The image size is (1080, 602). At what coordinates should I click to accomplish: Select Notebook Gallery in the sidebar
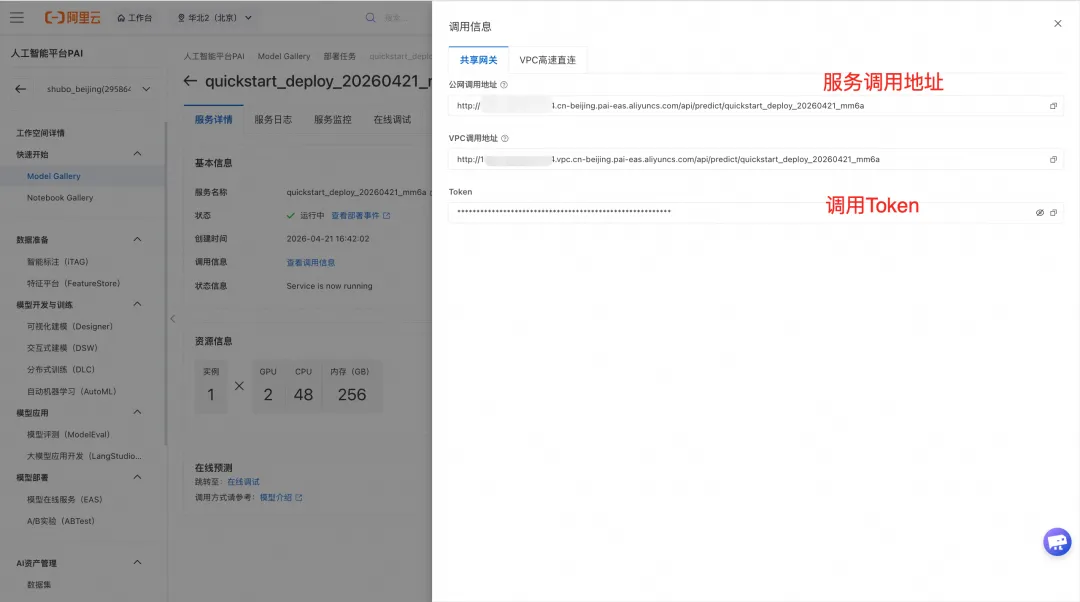tap(60, 198)
